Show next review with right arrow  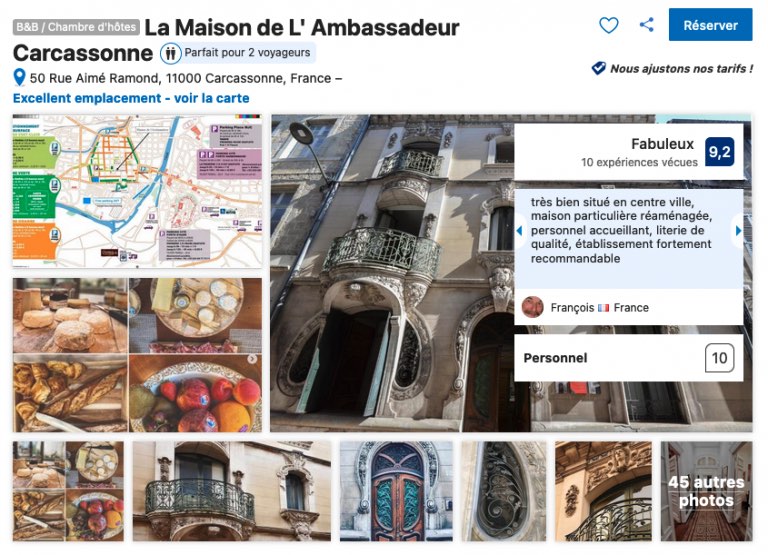(738, 230)
